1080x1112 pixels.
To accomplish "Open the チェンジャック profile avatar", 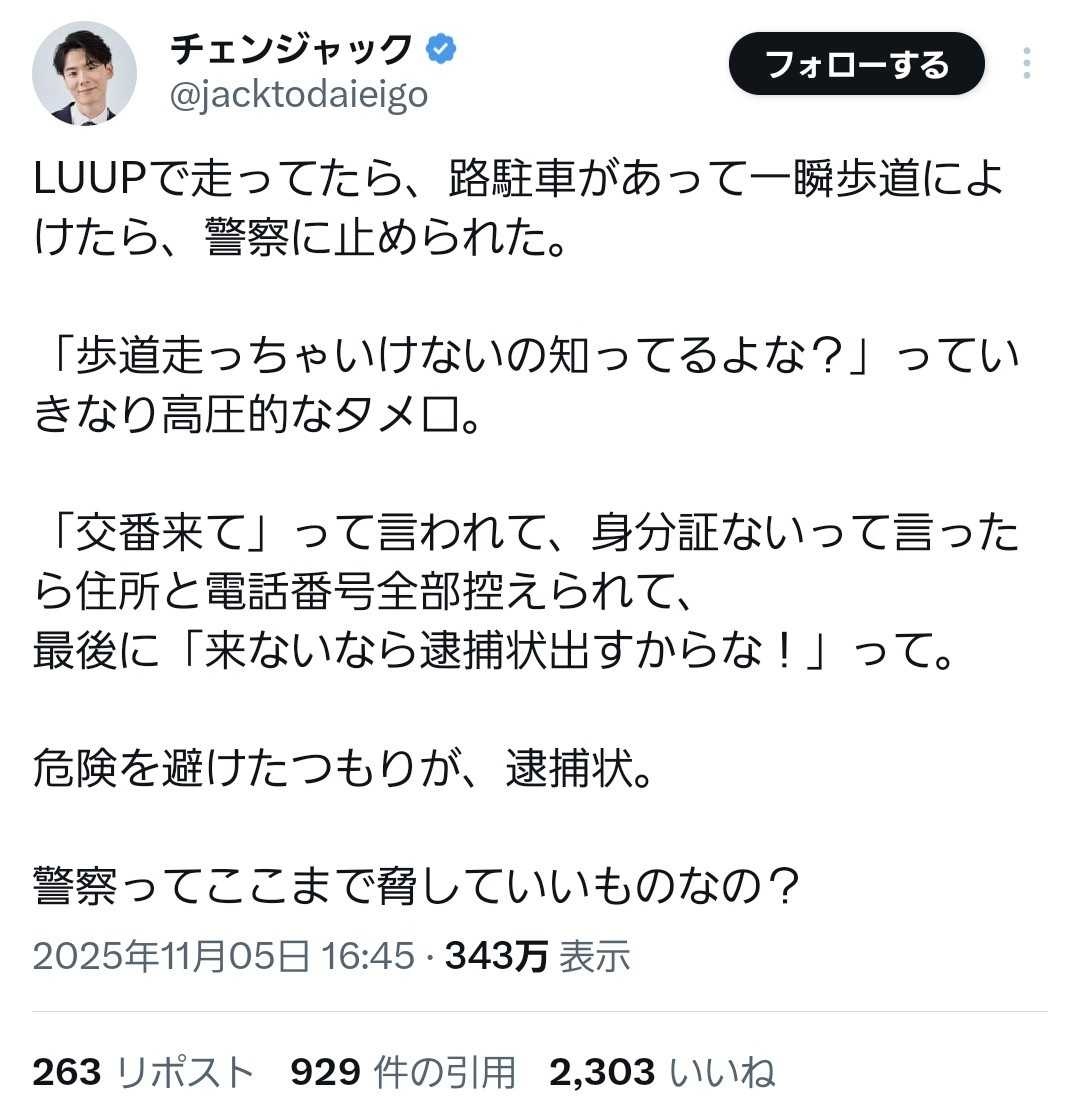I will 84,73.
